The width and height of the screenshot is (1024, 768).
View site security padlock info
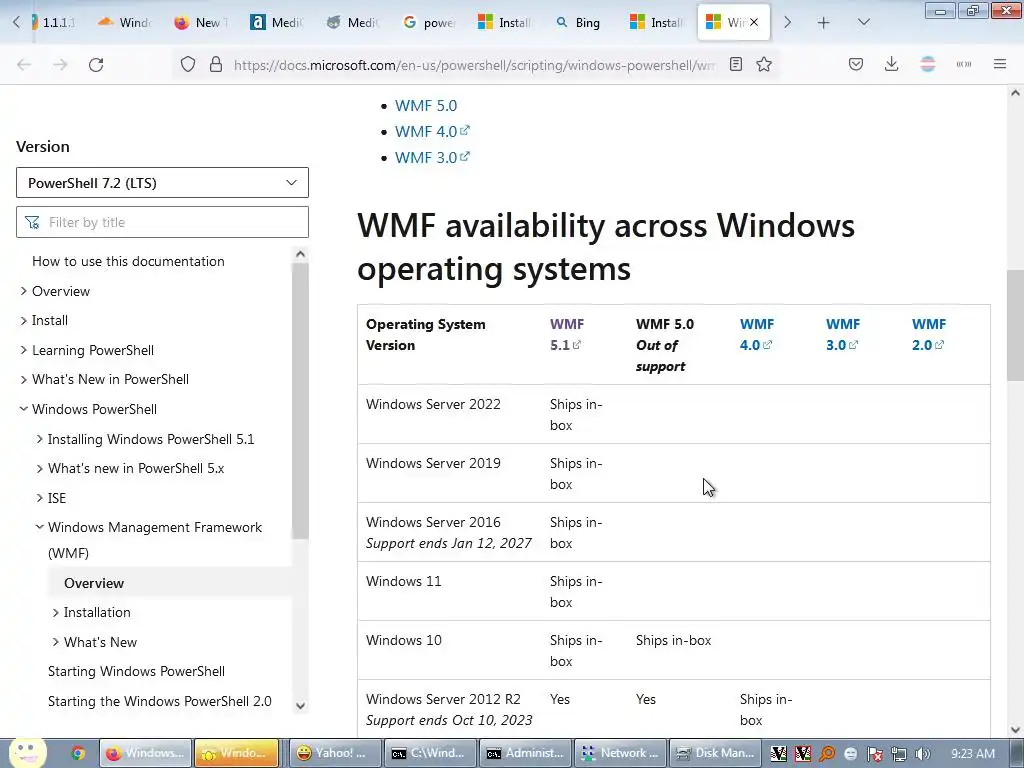[216, 65]
